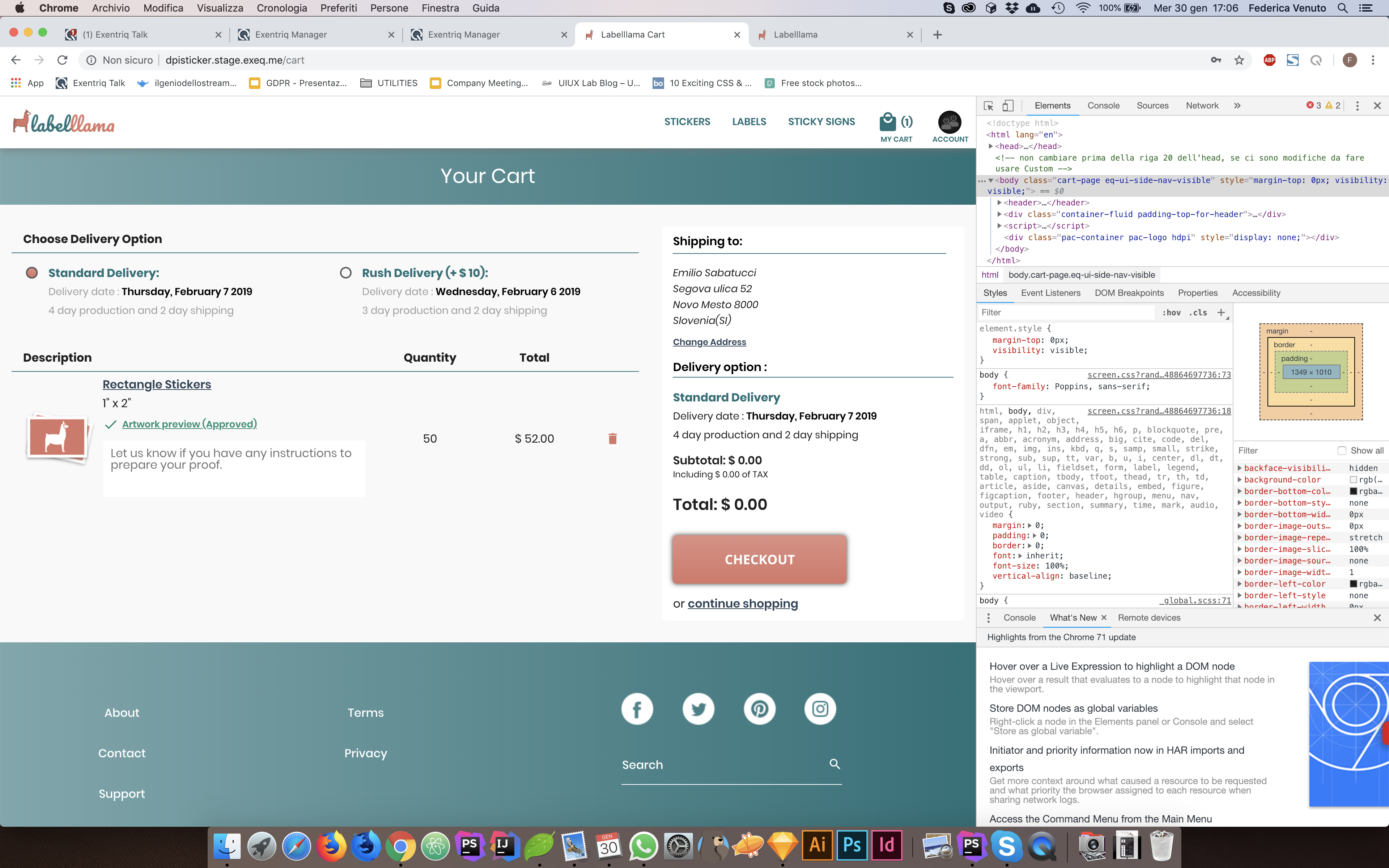Click the Account avatar icon
The image size is (1389, 868).
point(950,122)
